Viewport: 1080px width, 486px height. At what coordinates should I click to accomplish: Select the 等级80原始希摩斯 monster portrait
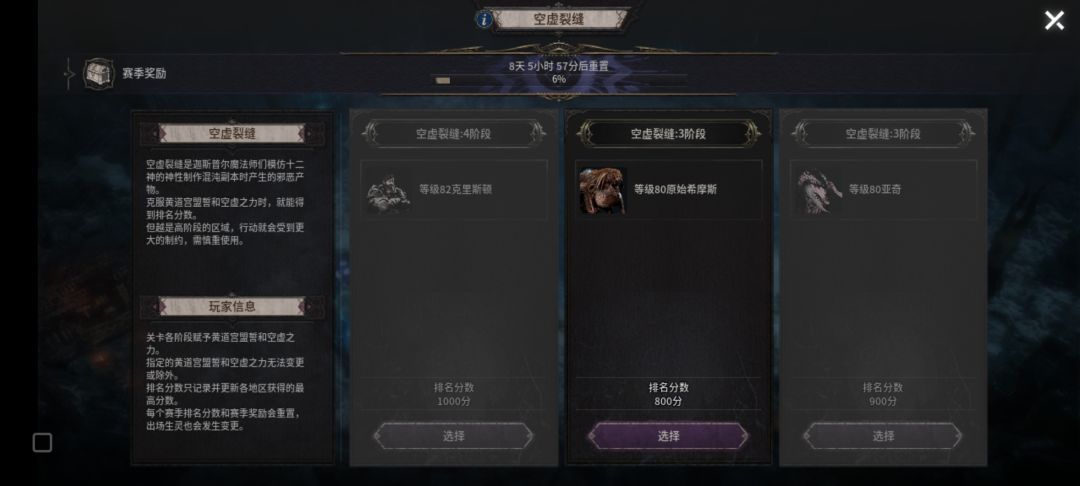pos(603,190)
